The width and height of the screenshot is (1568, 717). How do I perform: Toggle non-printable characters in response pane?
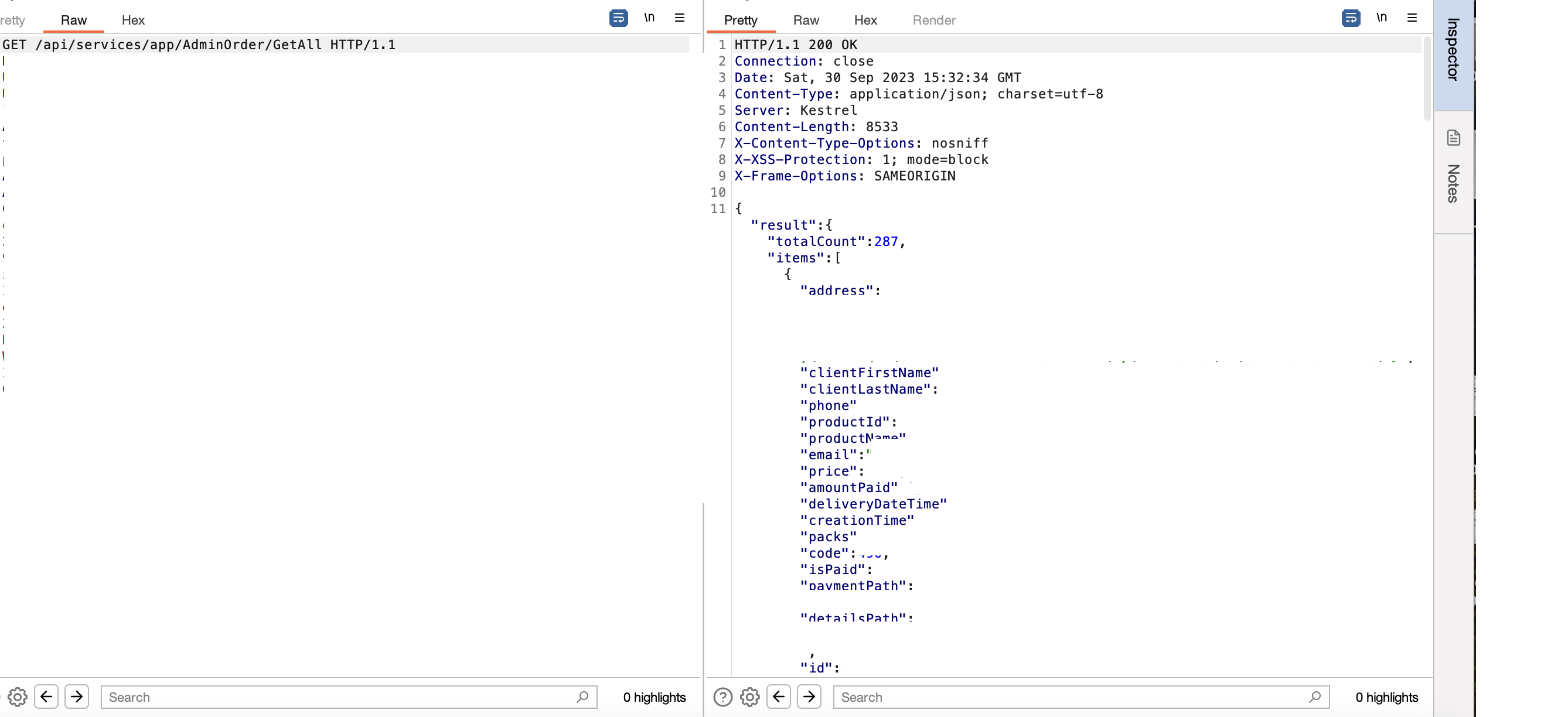[1382, 18]
